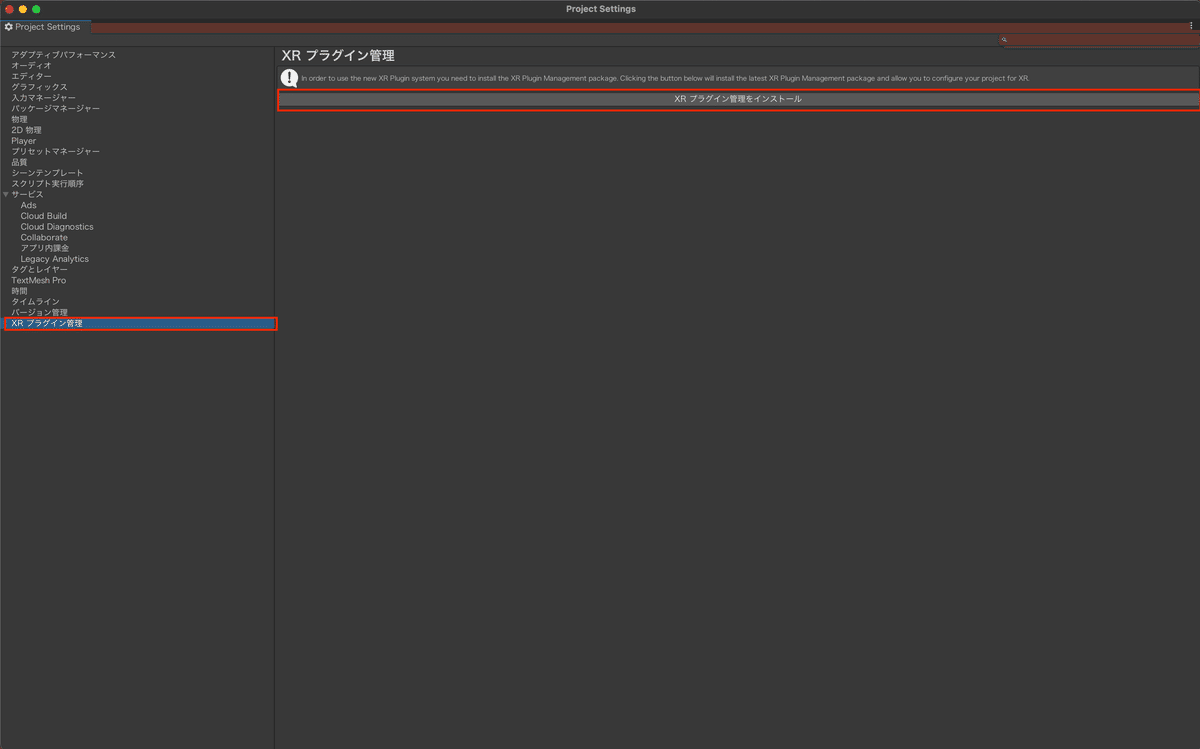
Task: Select Cloud Build service
Action: click(x=44, y=216)
